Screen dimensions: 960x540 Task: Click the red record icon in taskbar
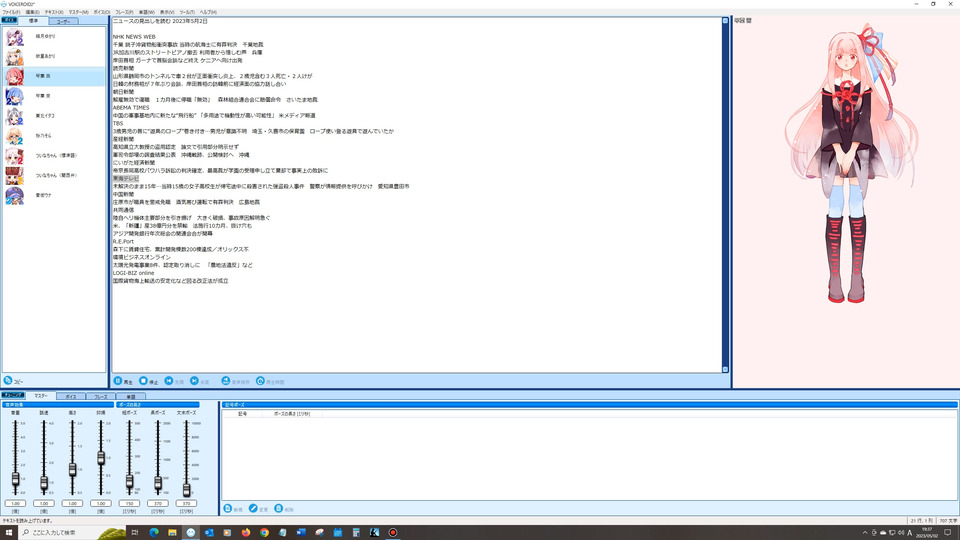392,533
